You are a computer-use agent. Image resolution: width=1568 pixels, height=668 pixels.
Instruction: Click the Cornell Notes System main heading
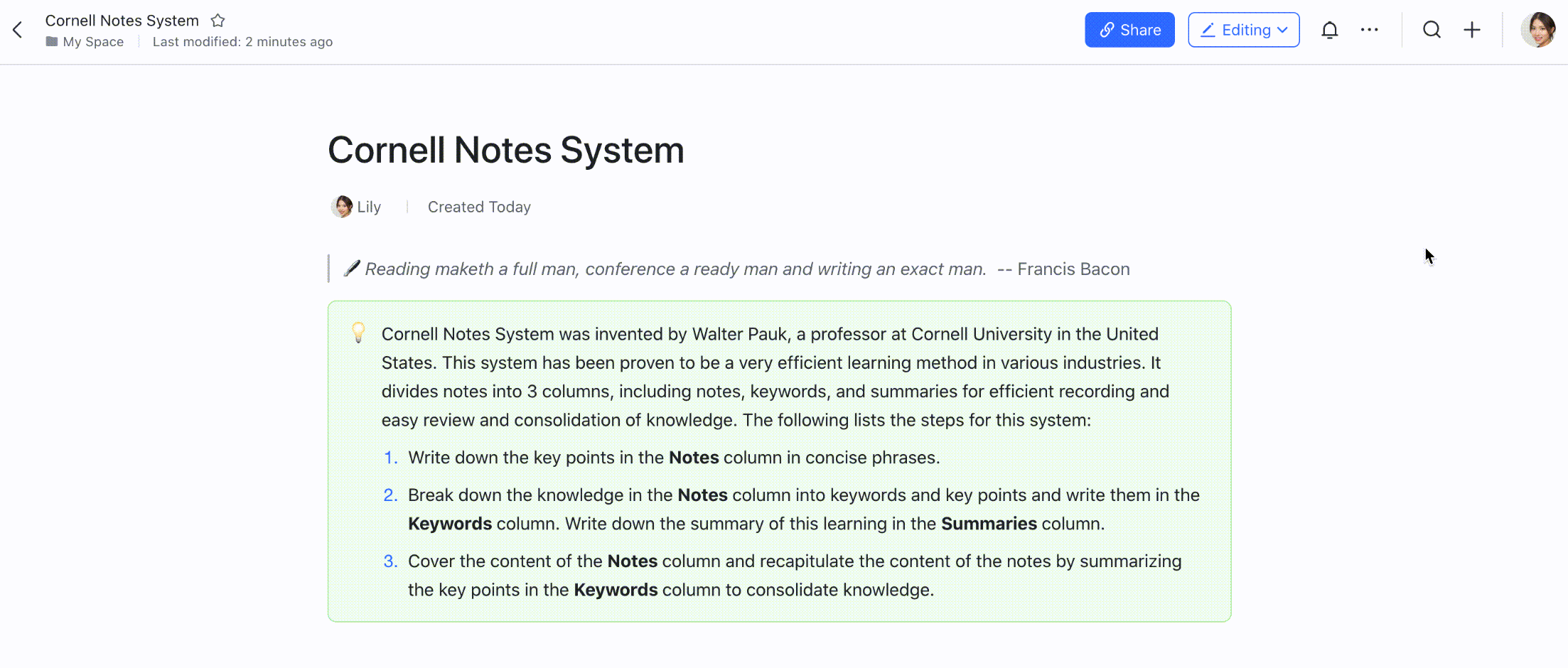(x=506, y=150)
